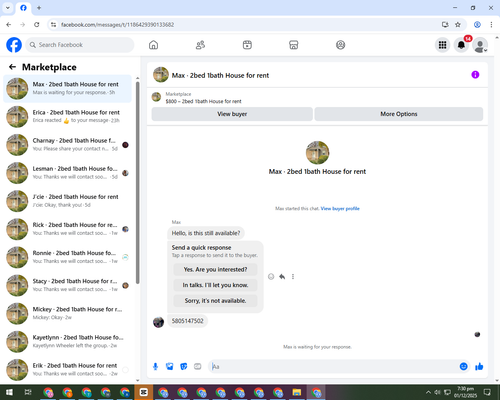500x400 pixels.
Task: Open Kayetlynn conversation in list
Action: pos(67,341)
